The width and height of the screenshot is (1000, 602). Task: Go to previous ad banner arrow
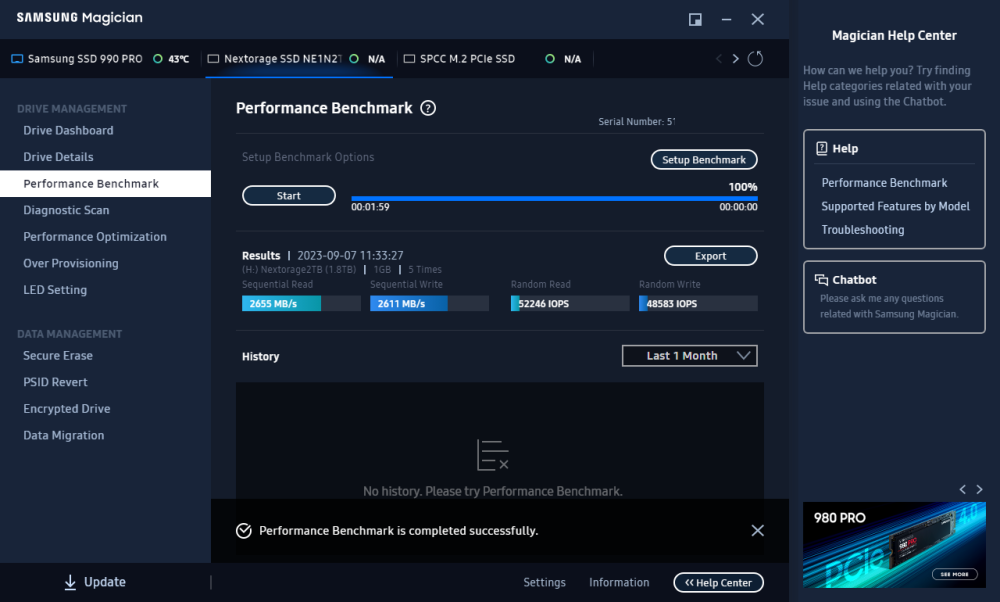coord(962,489)
